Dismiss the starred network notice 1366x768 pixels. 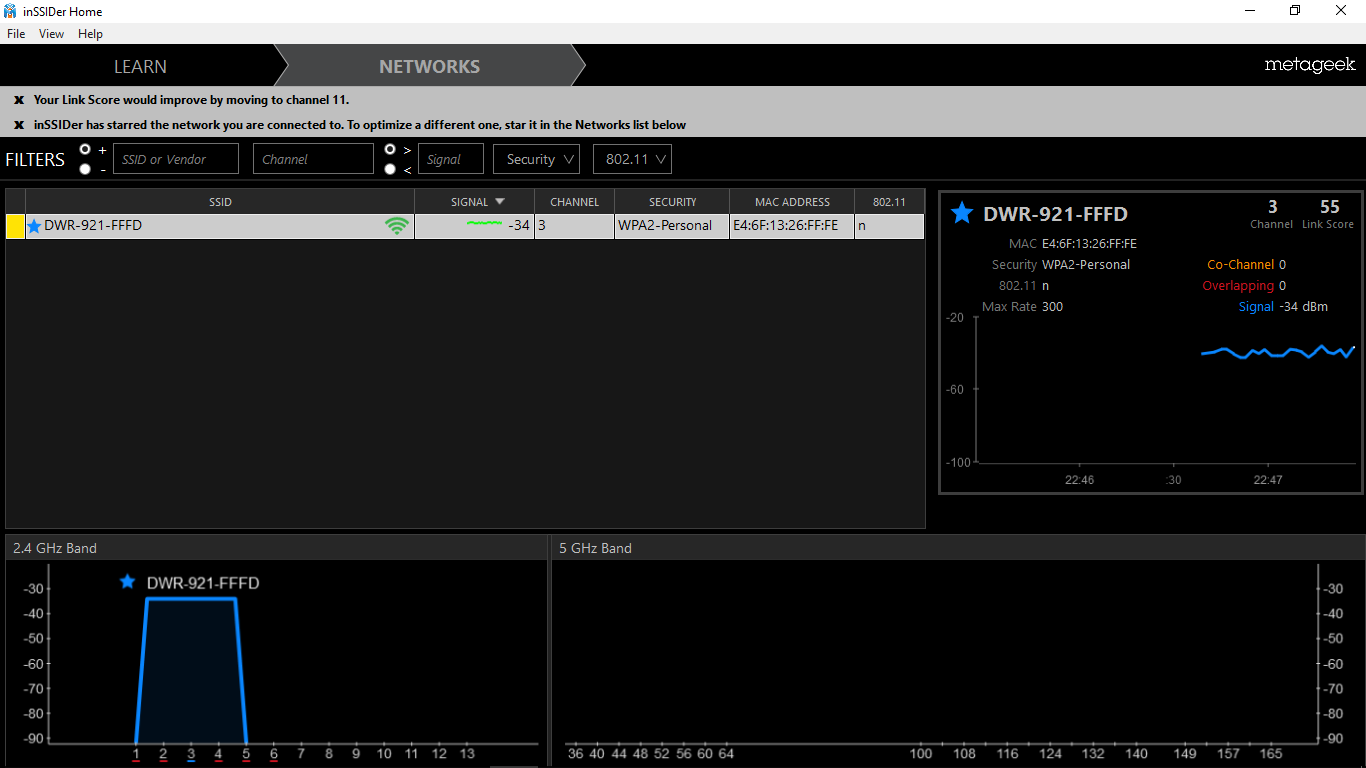pyautogui.click(x=19, y=125)
